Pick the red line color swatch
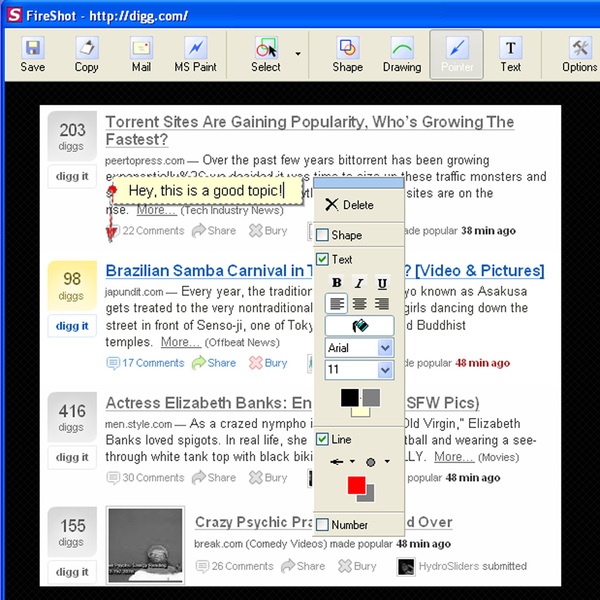Image resolution: width=600 pixels, height=600 pixels. pyautogui.click(x=357, y=485)
